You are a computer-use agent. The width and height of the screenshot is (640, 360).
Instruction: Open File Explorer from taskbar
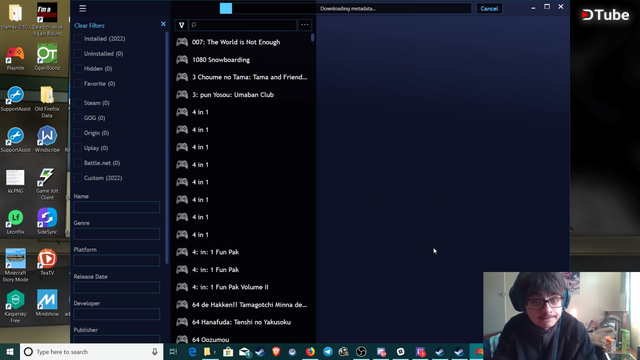pos(207,352)
